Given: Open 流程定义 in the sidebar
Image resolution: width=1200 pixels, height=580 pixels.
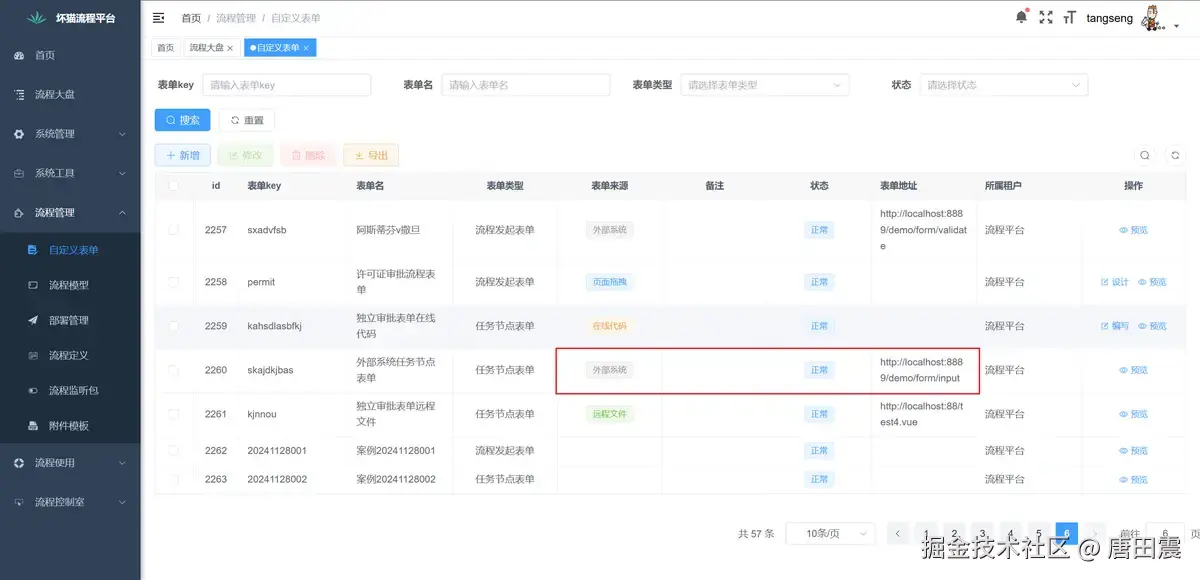Looking at the screenshot, I should point(70,355).
